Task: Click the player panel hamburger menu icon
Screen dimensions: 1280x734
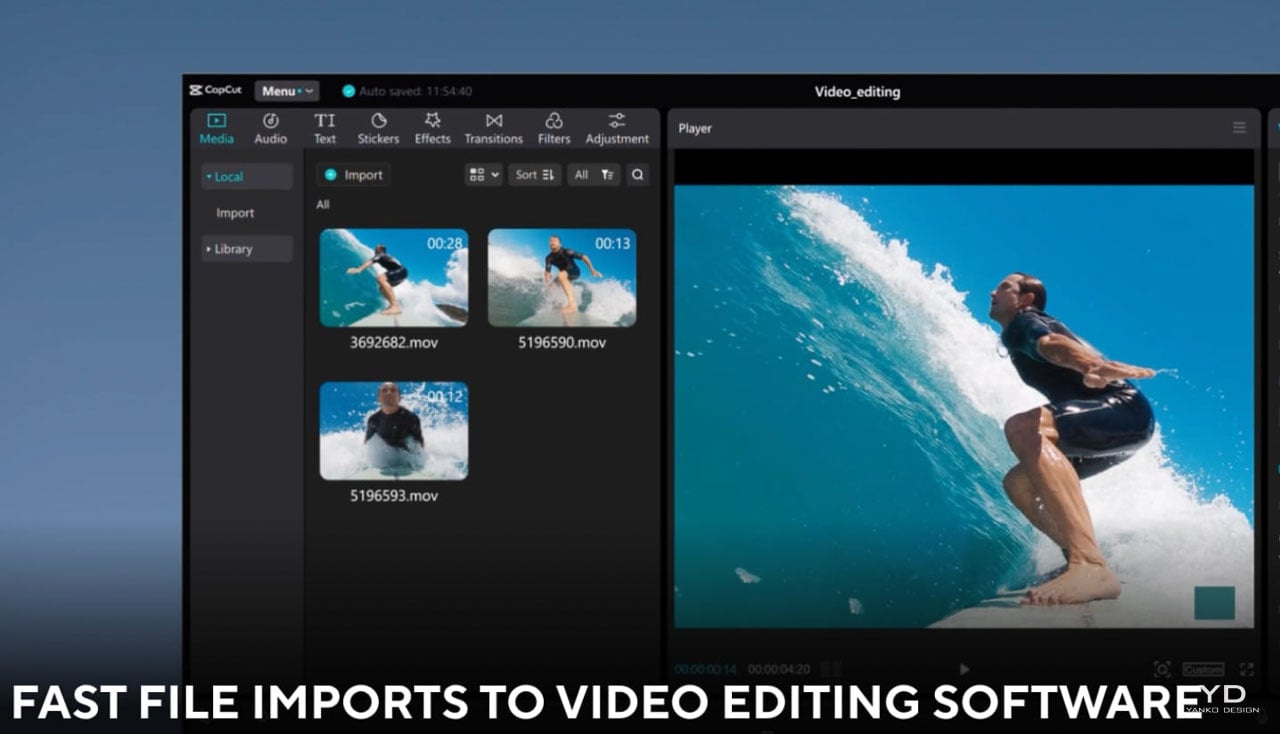Action: (x=1239, y=128)
